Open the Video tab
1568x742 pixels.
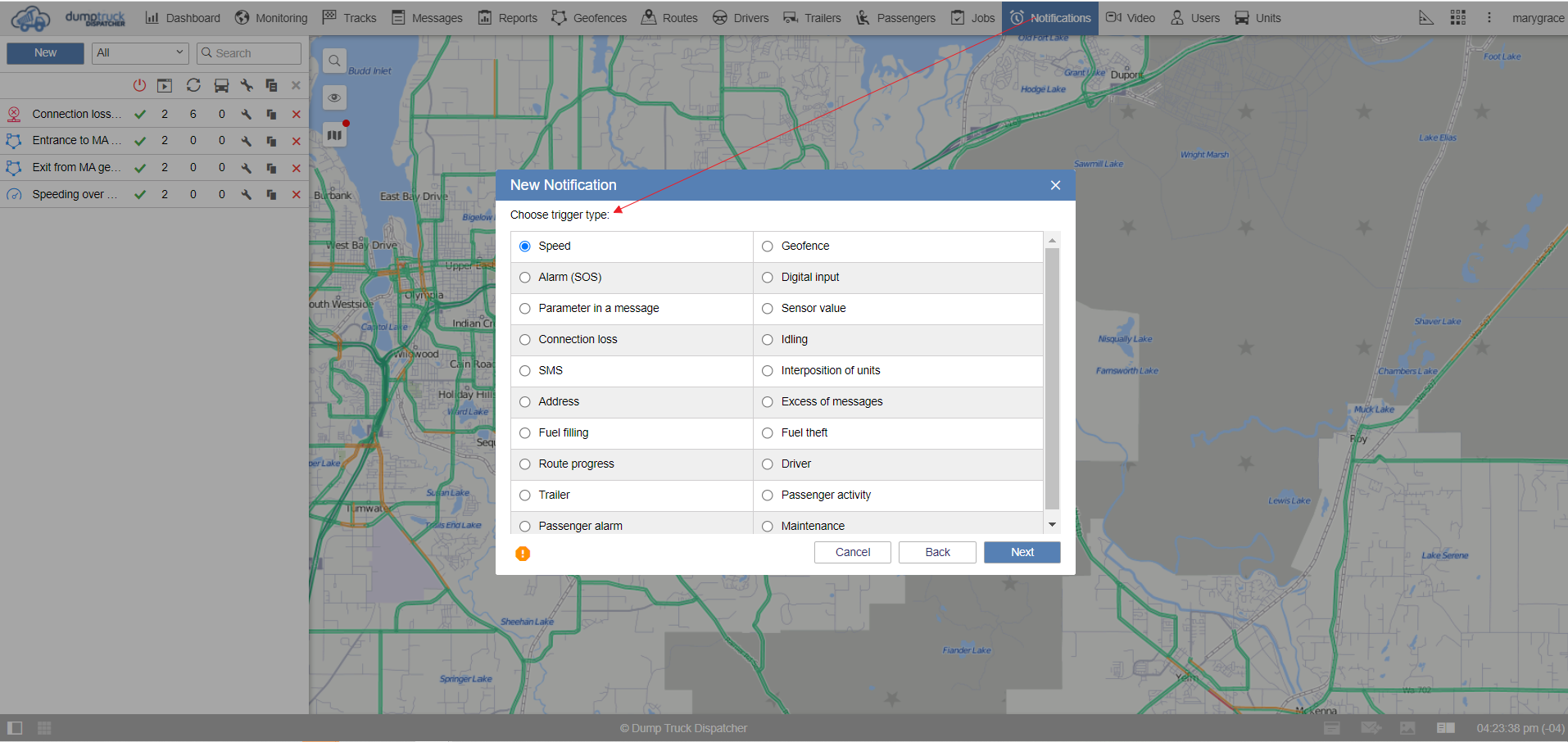click(1131, 18)
